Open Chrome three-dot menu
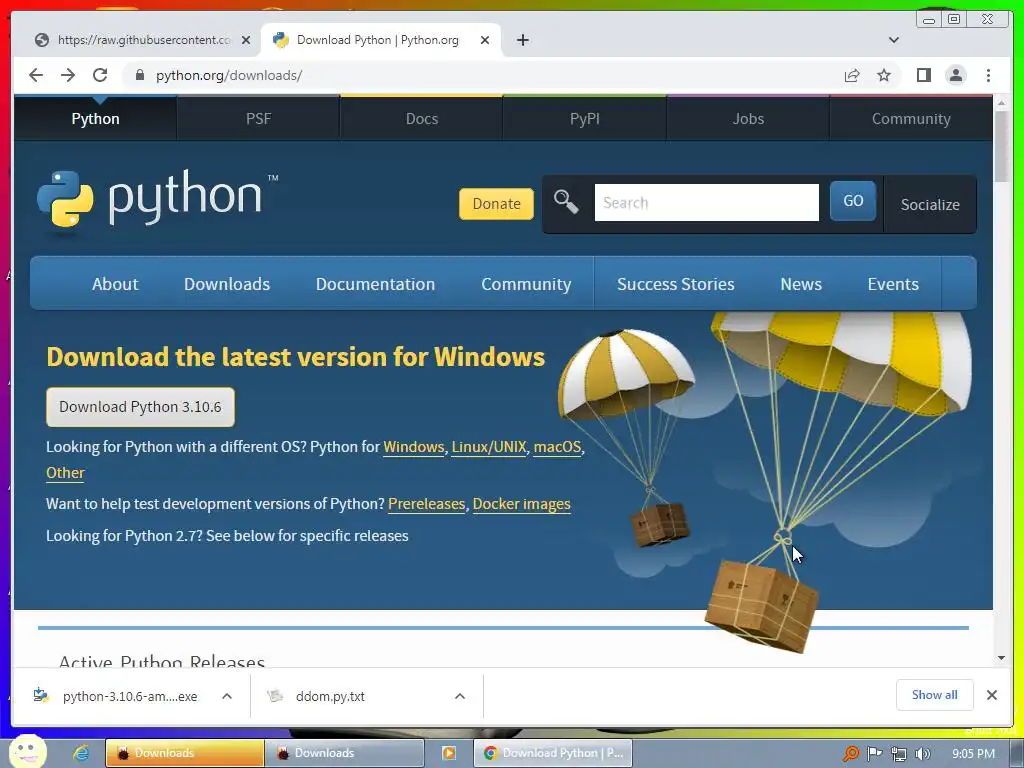 (988, 75)
